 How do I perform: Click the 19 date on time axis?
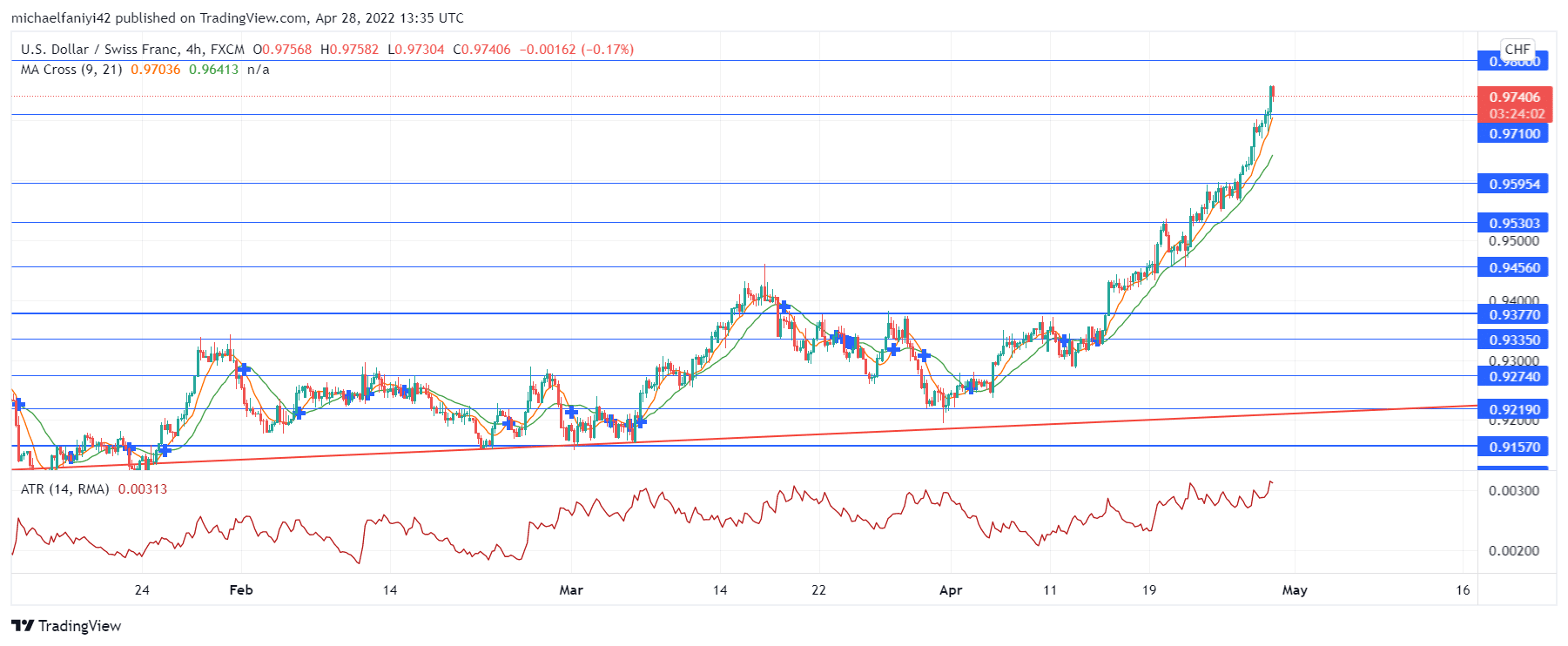[x=1149, y=590]
